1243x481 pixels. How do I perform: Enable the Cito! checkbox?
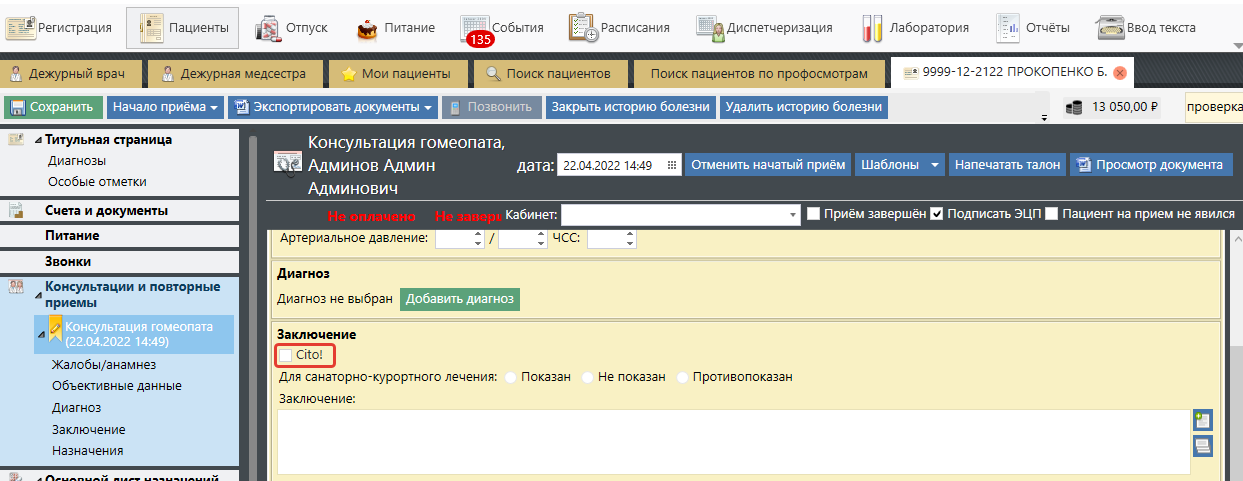287,355
